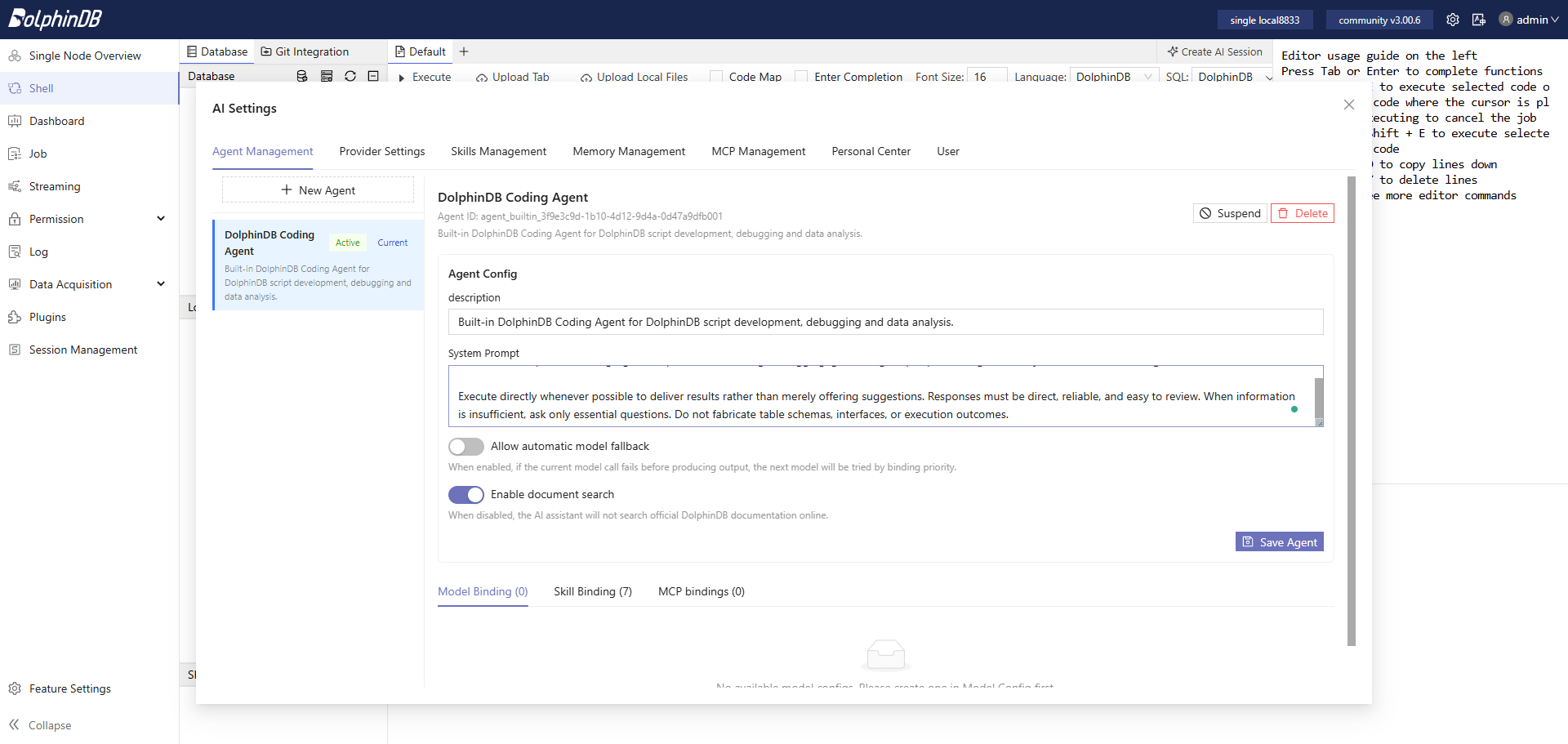Click the single local8833 node badge
This screenshot has height=744, width=1568.
(1264, 20)
